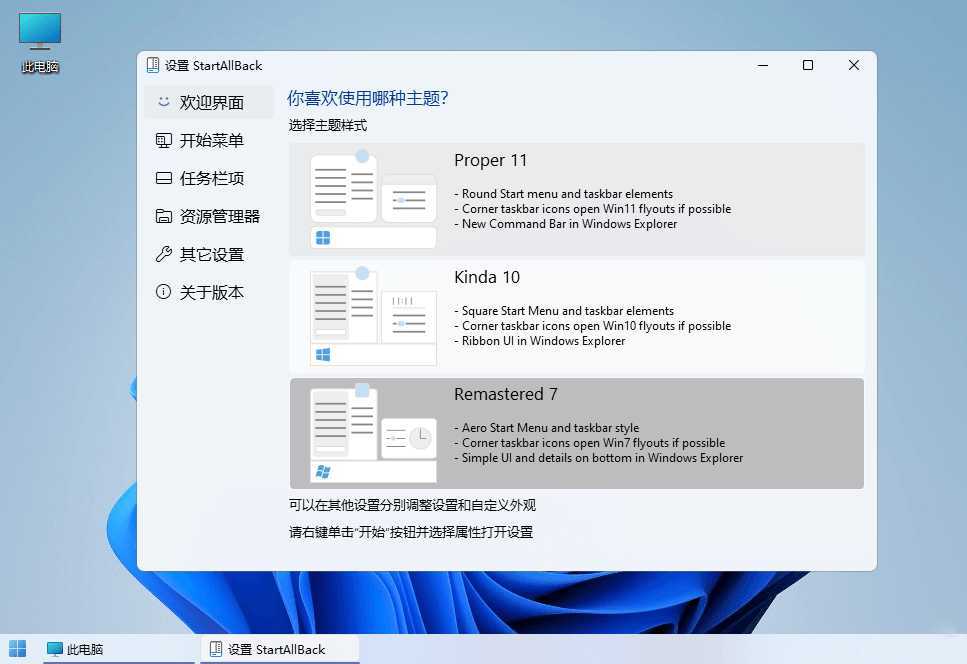Image resolution: width=967 pixels, height=664 pixels.
Task: Maximize the StartAllBack settings window
Action: coord(808,65)
